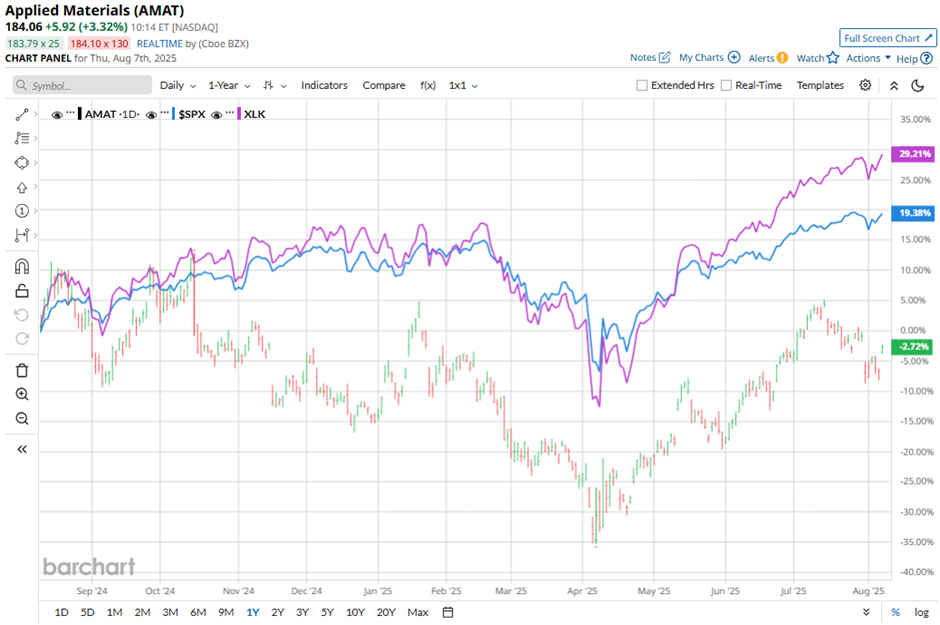
Task: Expand the Actions dropdown
Action: [868, 58]
